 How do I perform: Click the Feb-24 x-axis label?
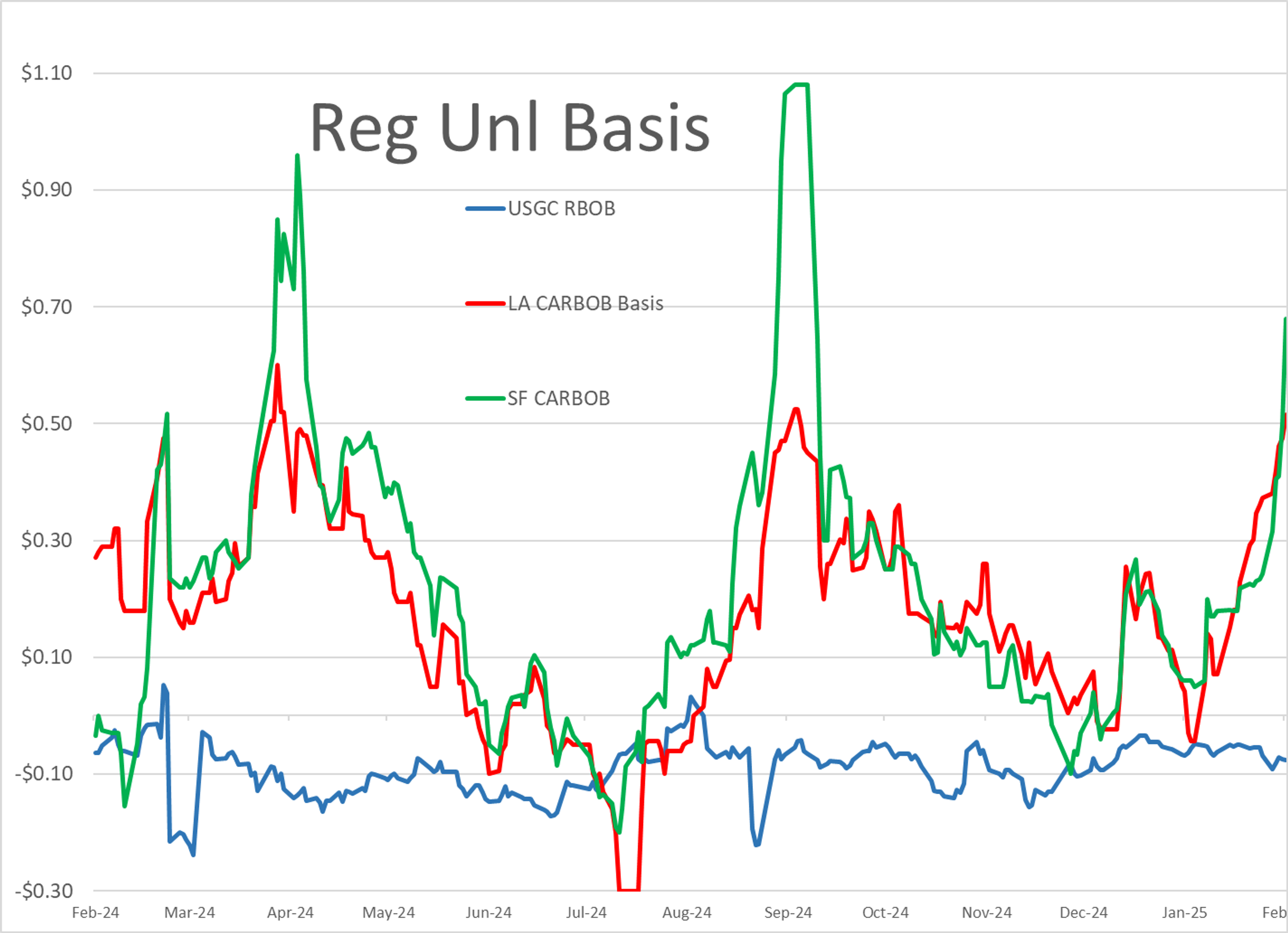pos(95,913)
